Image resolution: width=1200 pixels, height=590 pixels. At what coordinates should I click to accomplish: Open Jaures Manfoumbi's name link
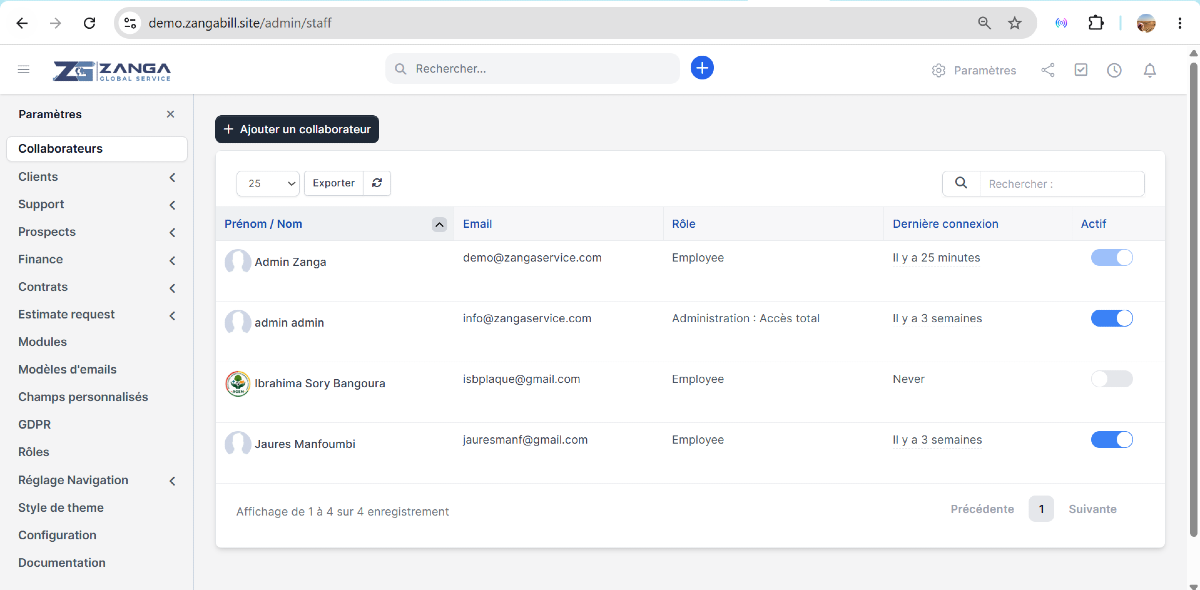pyautogui.click(x=305, y=444)
